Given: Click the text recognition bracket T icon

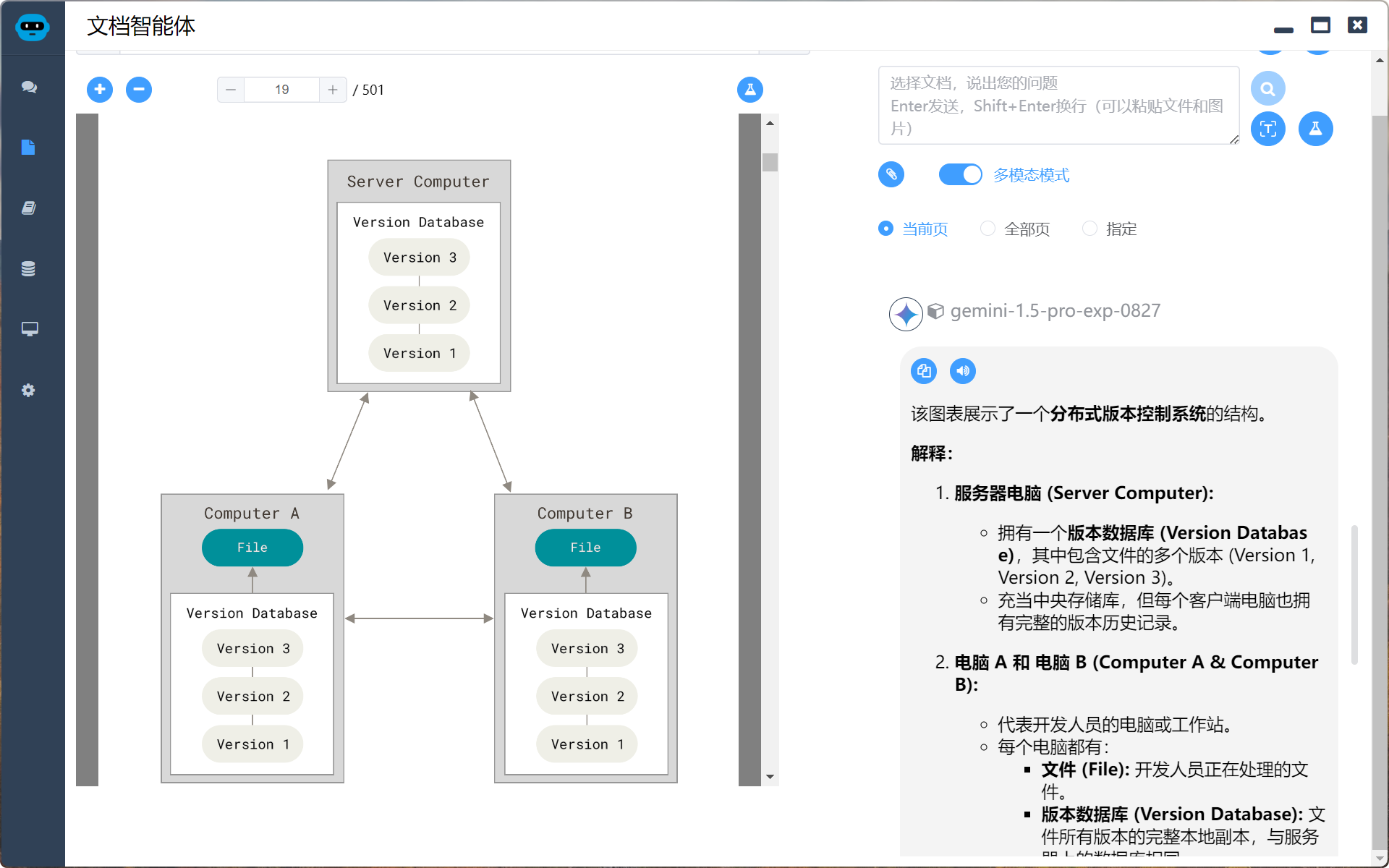Looking at the screenshot, I should pos(1268,129).
